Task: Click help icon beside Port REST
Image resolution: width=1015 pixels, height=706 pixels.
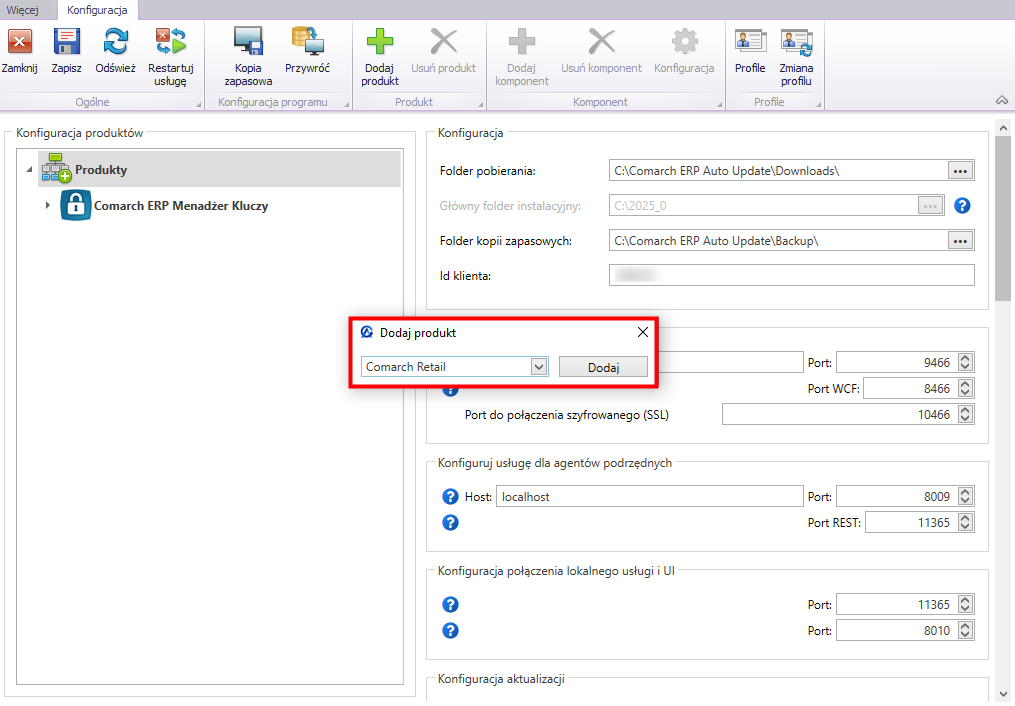Action: [450, 522]
